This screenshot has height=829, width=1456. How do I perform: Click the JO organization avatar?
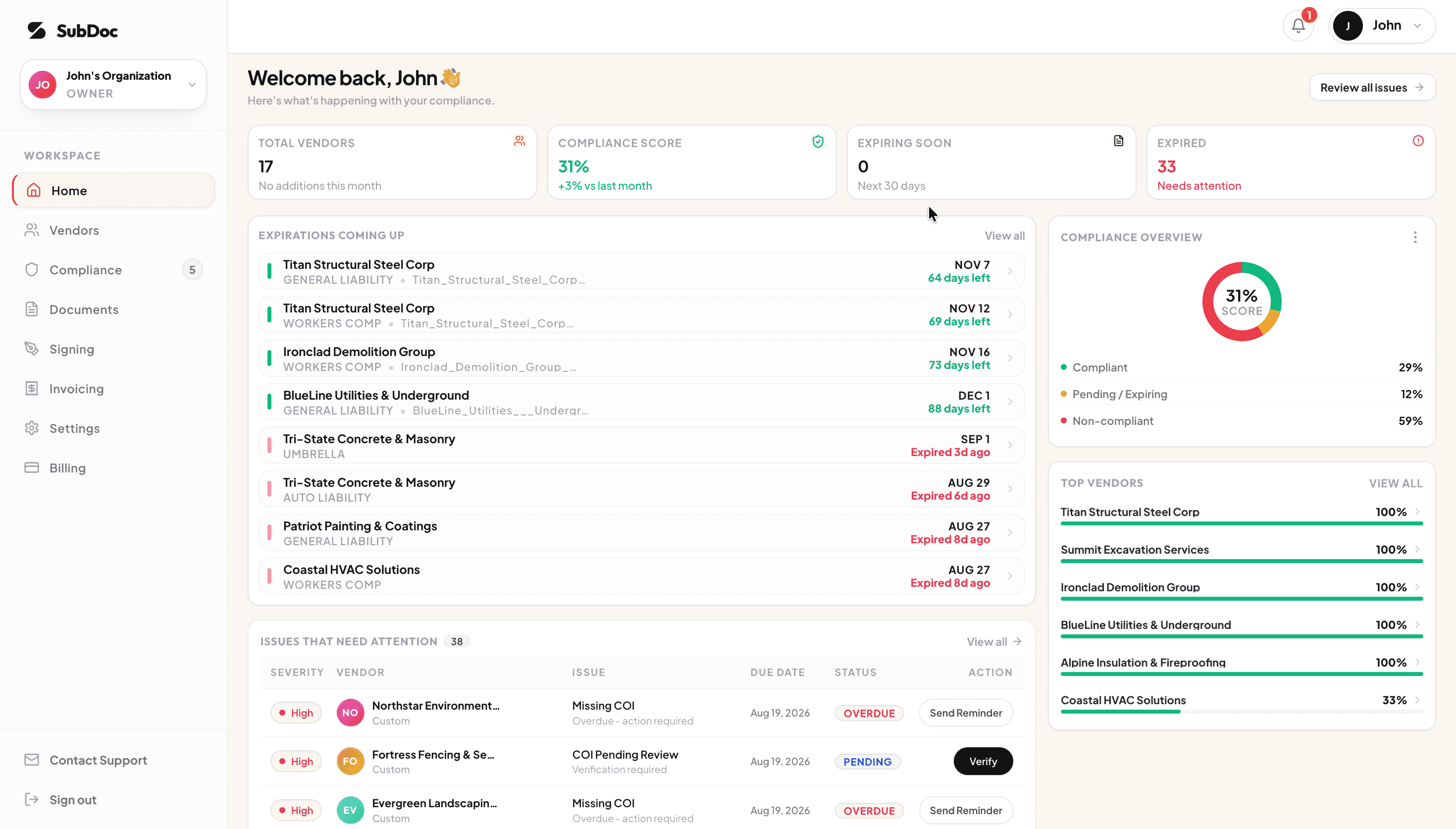click(x=43, y=85)
